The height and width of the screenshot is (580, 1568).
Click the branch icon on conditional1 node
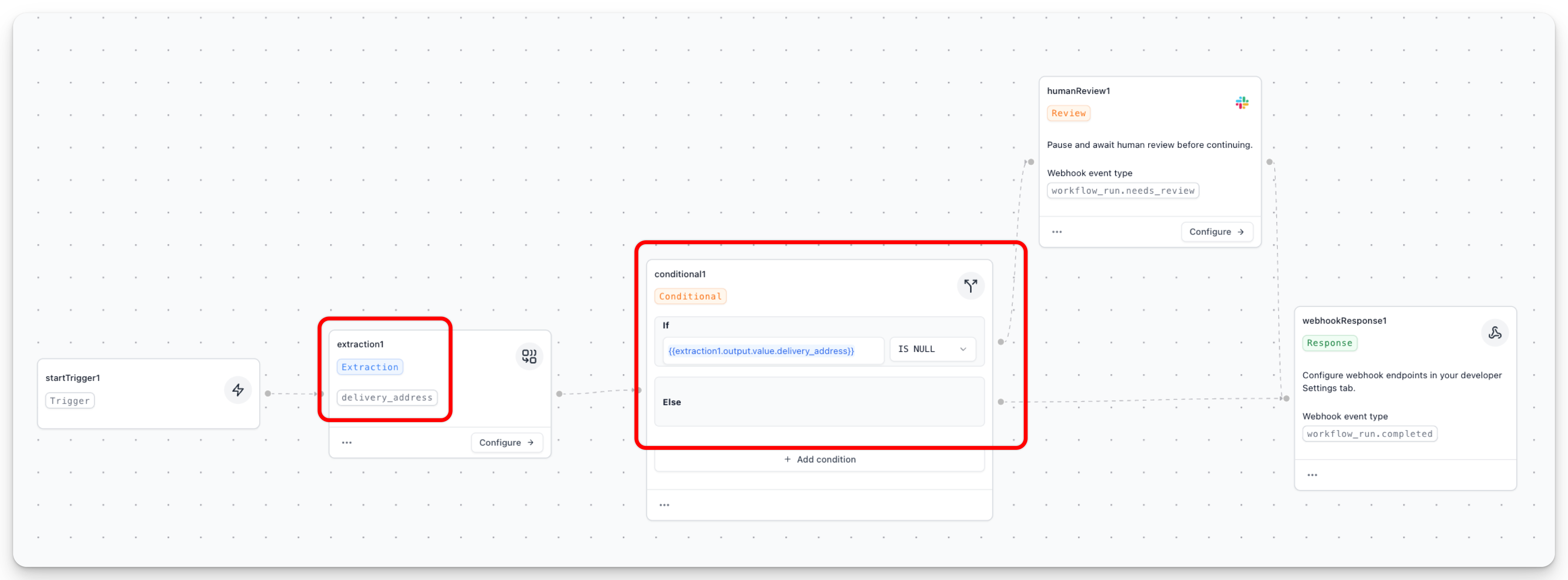[970, 286]
